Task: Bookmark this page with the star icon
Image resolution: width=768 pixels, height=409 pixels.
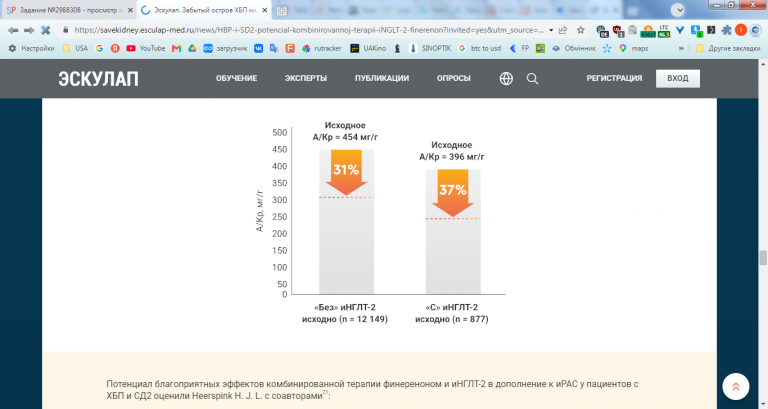Action: (581, 30)
